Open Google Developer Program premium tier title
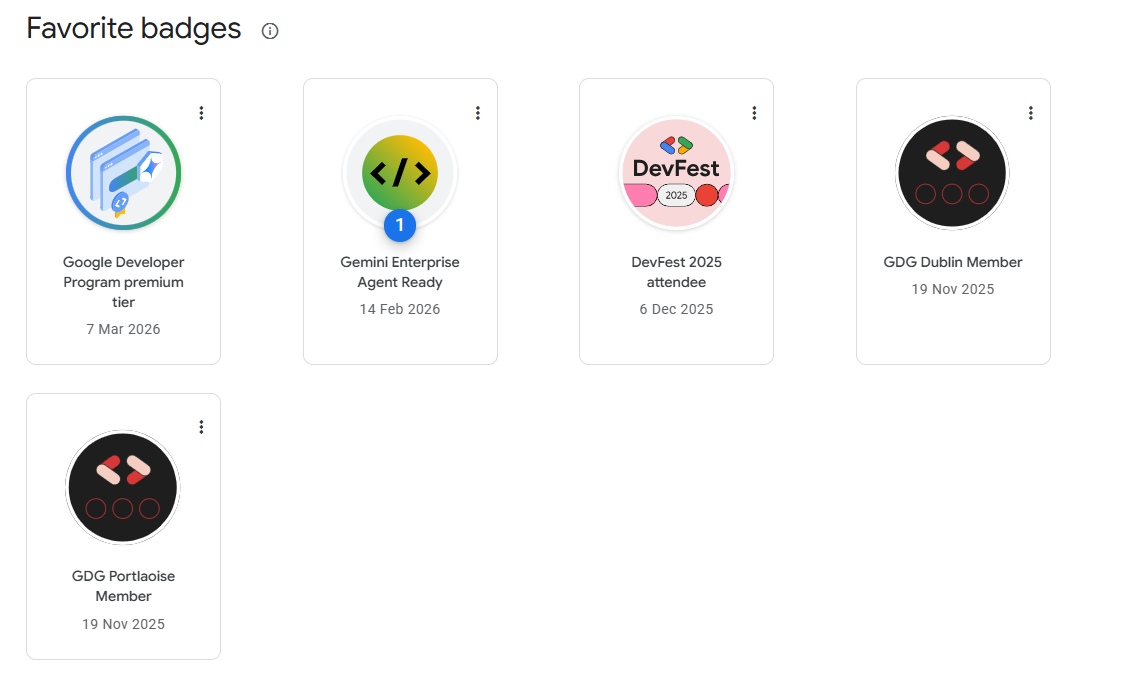The height and width of the screenshot is (677, 1128). 124,282
